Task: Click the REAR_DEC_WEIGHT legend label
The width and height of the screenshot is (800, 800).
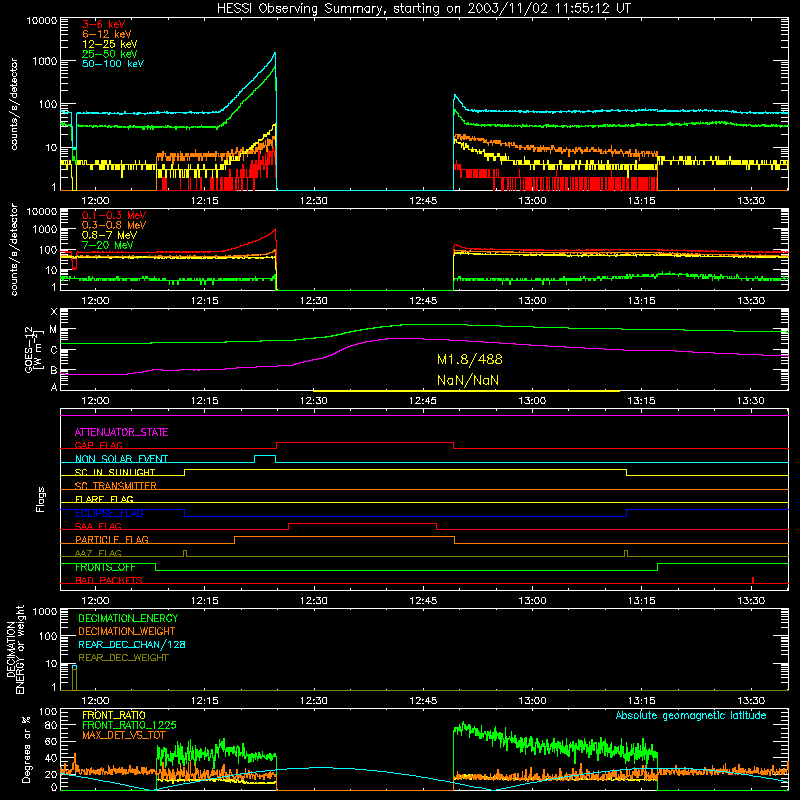Action: coord(123,658)
